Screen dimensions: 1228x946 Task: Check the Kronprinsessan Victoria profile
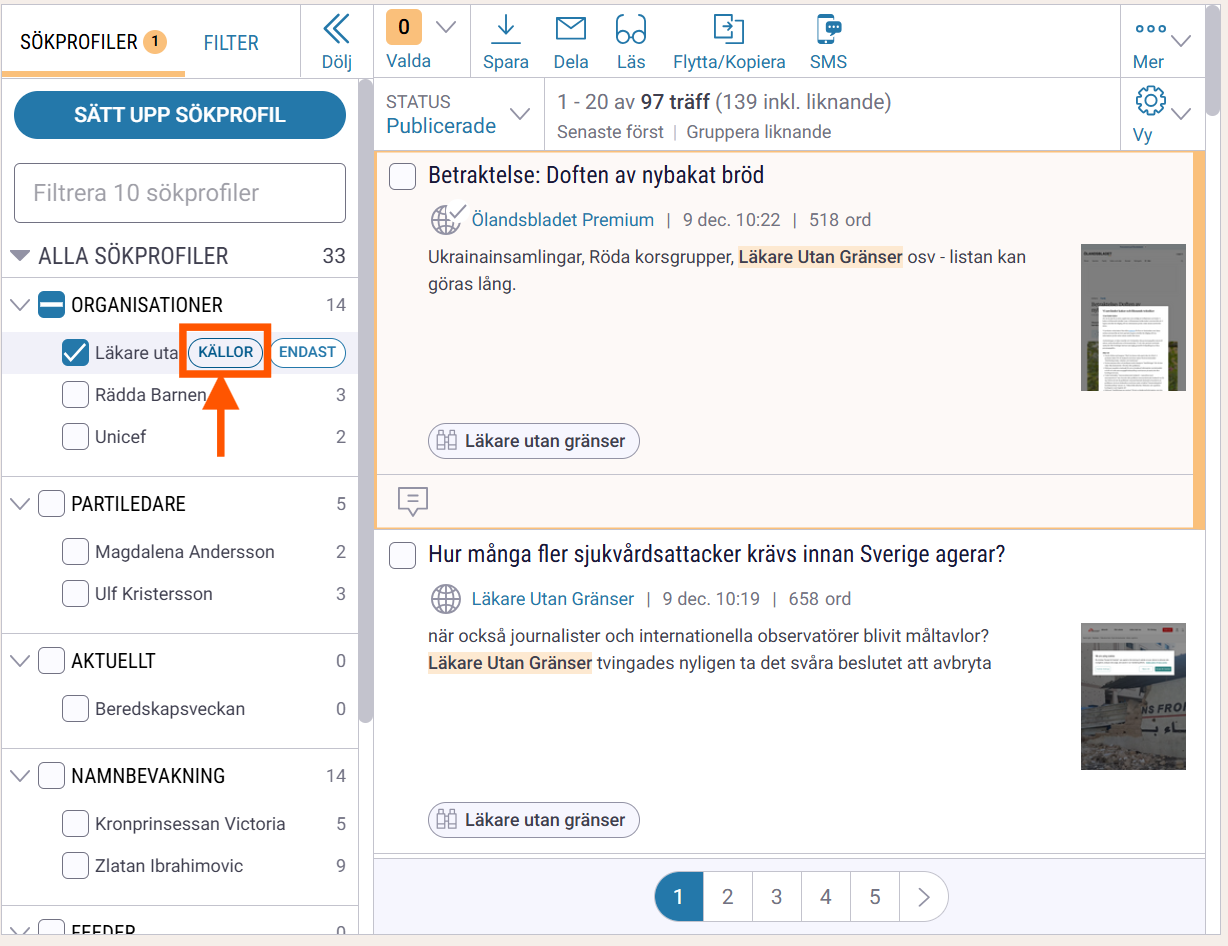pos(75,824)
